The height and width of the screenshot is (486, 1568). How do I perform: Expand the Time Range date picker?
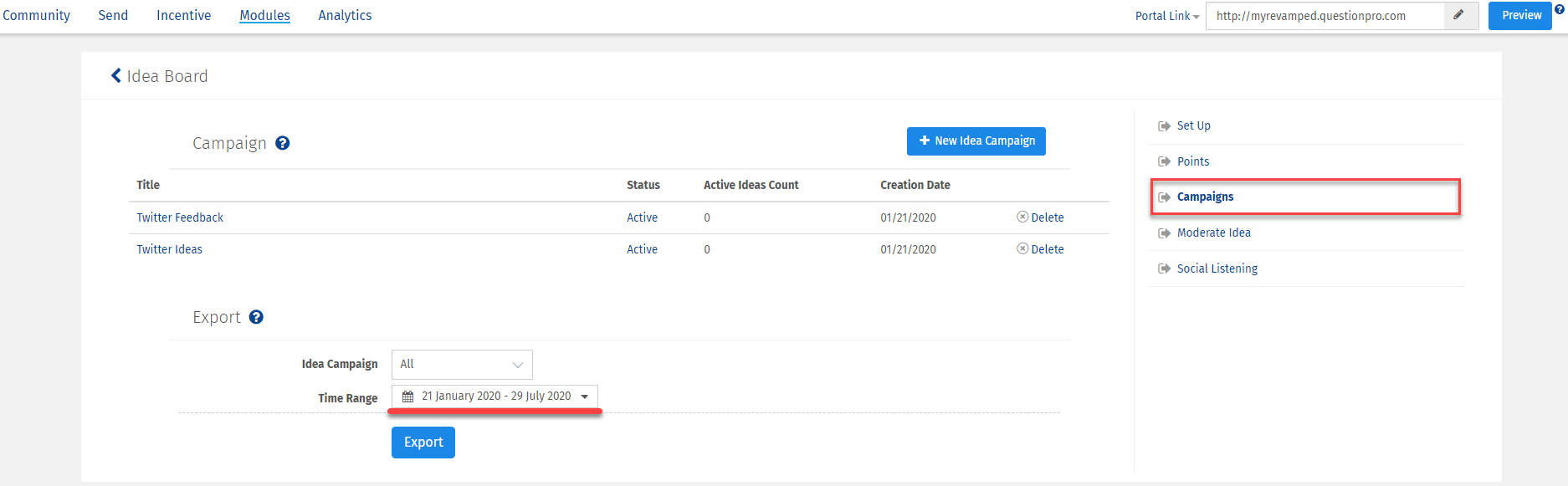tap(584, 396)
